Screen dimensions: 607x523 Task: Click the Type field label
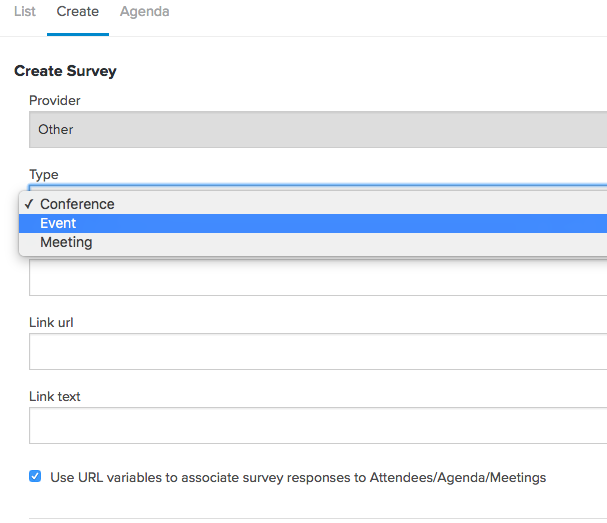(x=44, y=175)
